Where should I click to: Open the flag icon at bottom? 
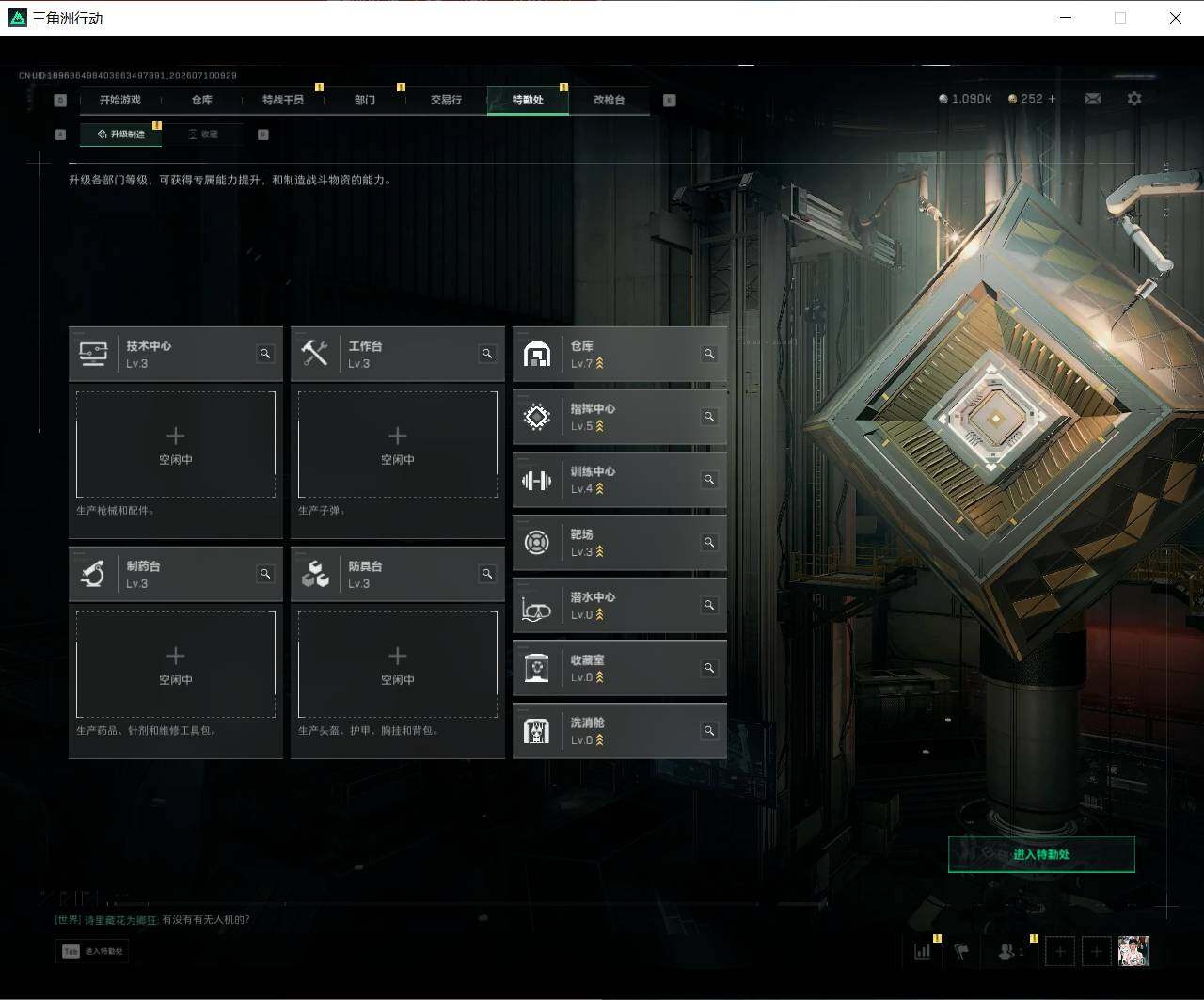[961, 951]
